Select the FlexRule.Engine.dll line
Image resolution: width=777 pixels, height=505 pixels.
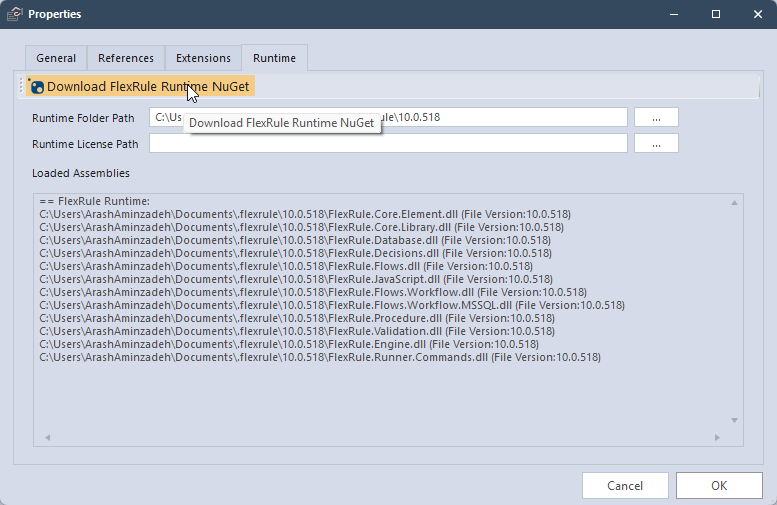tap(289, 344)
